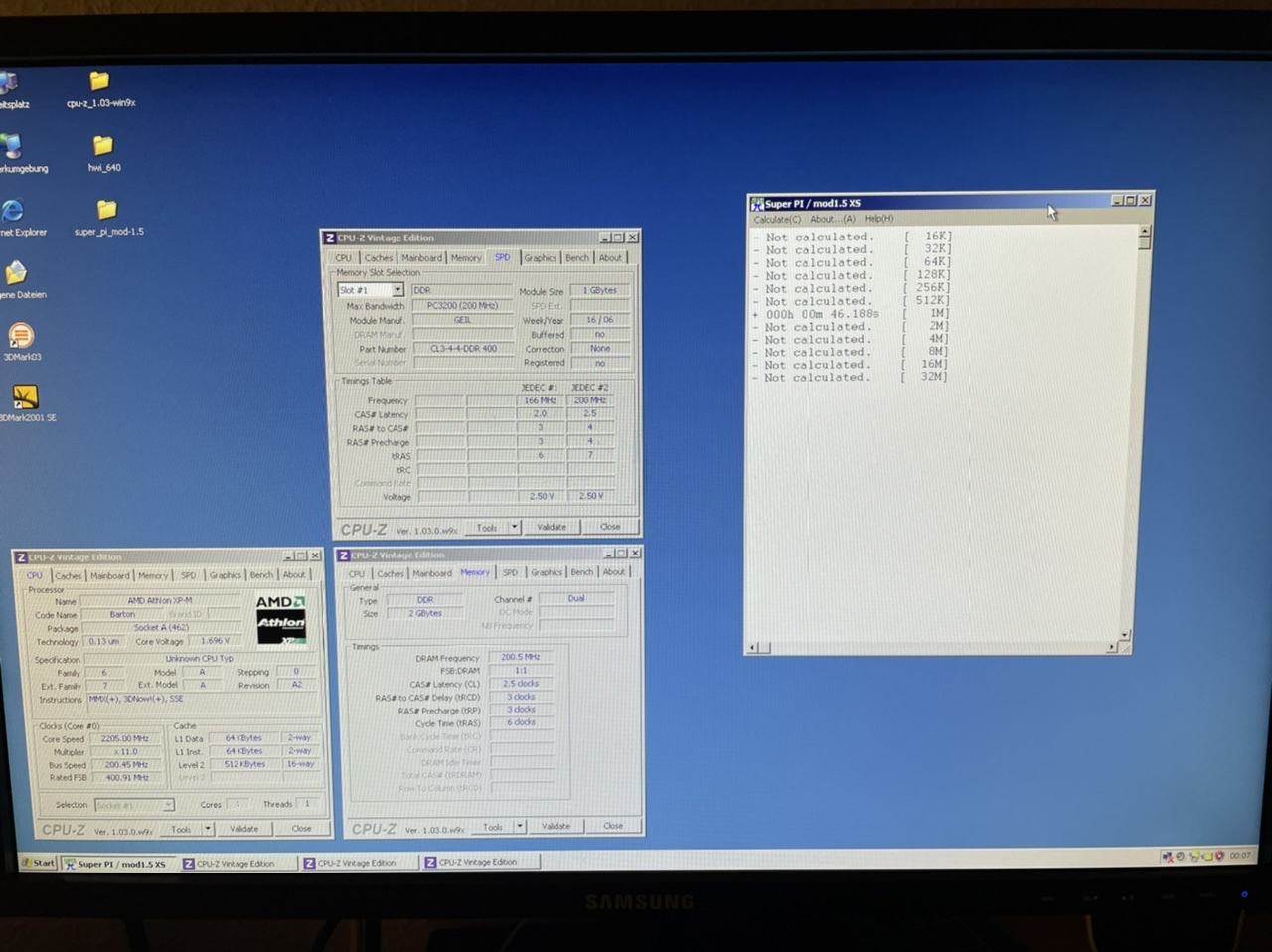This screenshot has height=952, width=1272.
Task: Click right arrow on Super PI horizontal scrollbar
Action: 1111,647
